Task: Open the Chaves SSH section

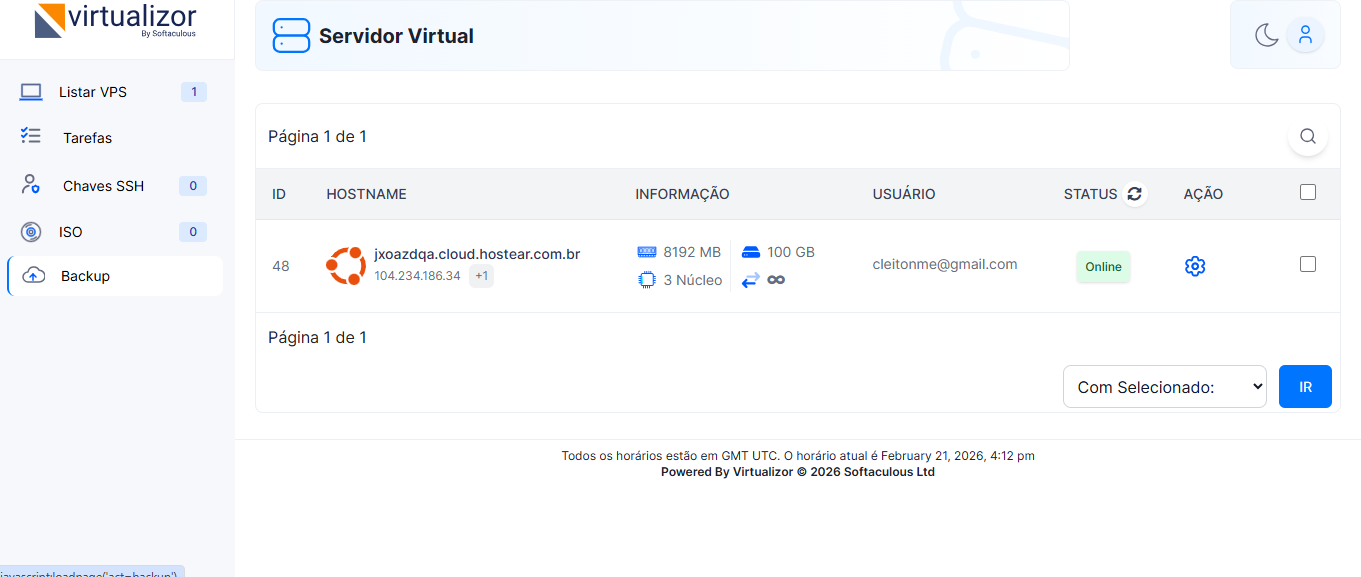Action: point(103,186)
